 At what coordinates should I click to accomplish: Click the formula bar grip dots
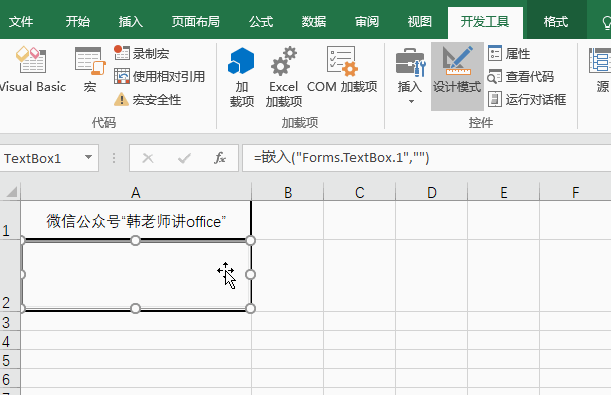click(114, 158)
